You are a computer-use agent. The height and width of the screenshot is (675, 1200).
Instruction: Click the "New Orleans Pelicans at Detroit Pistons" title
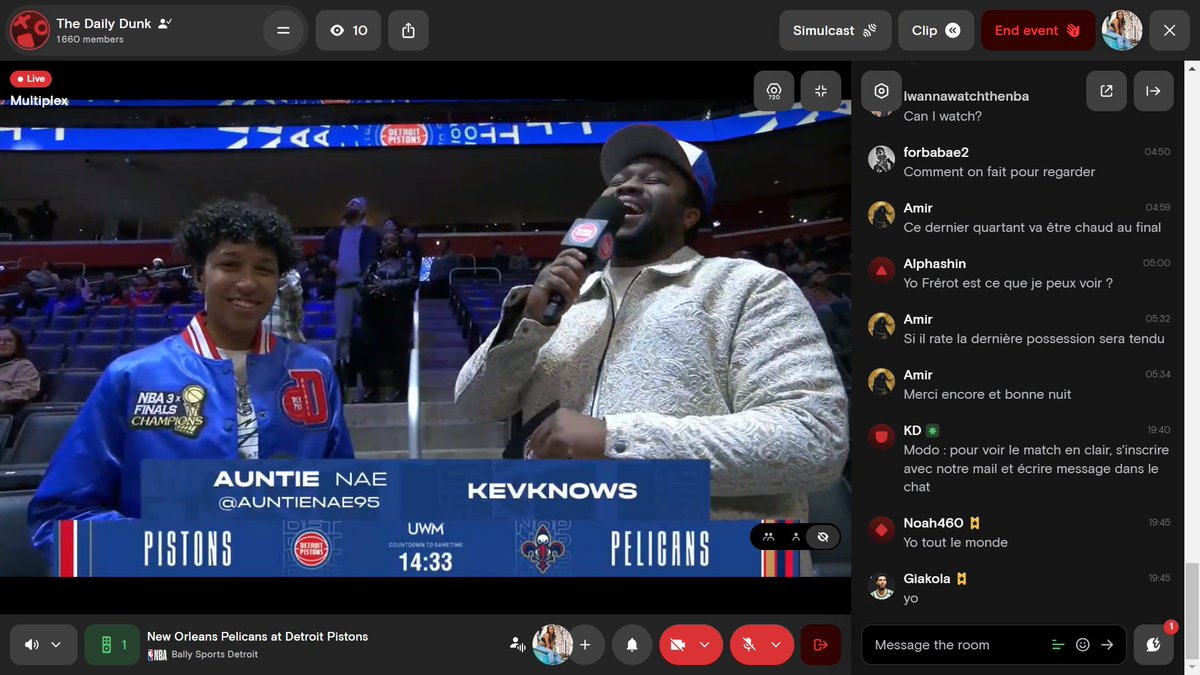point(257,636)
